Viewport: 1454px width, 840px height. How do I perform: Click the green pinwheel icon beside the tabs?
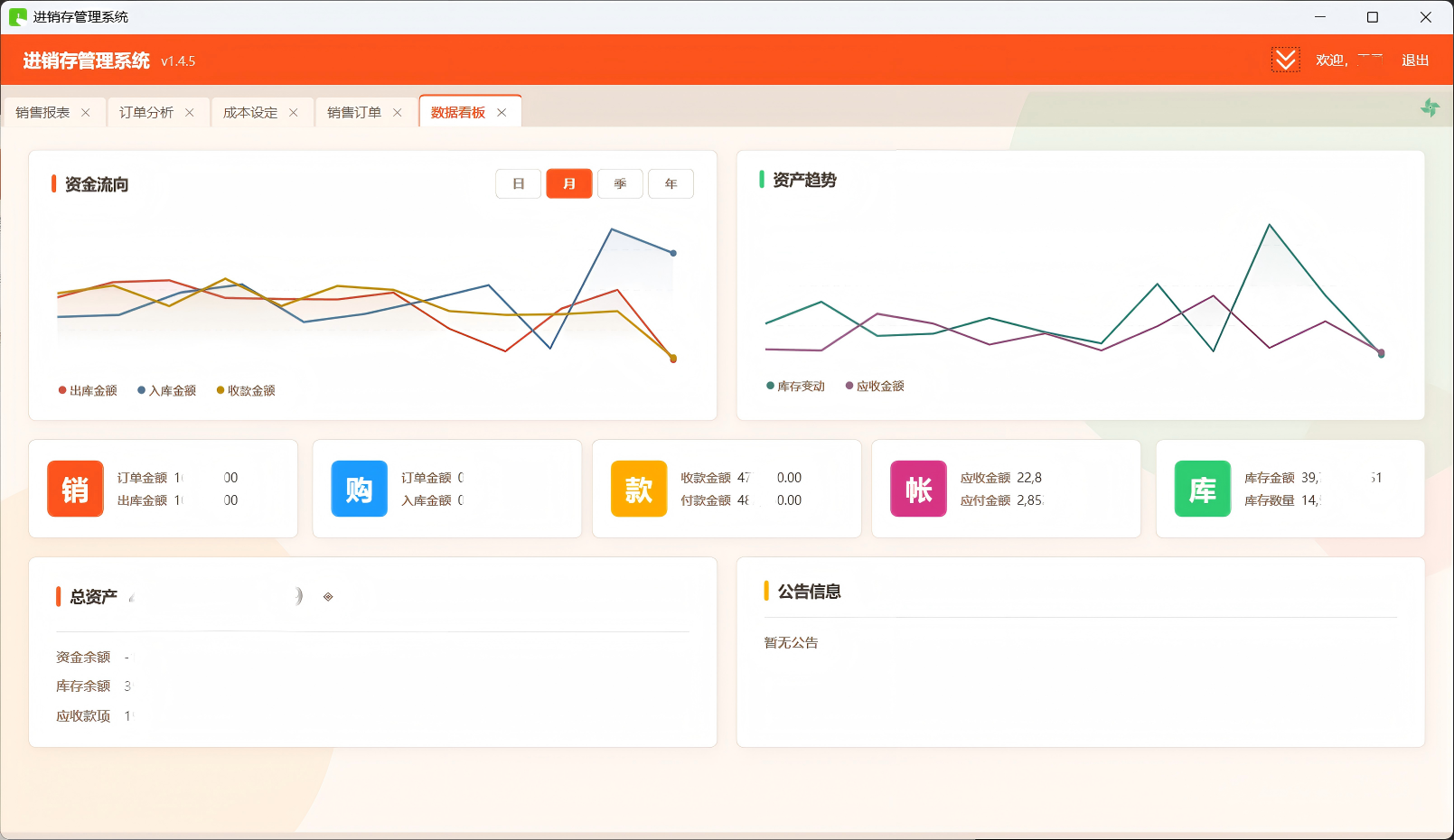(1430, 108)
